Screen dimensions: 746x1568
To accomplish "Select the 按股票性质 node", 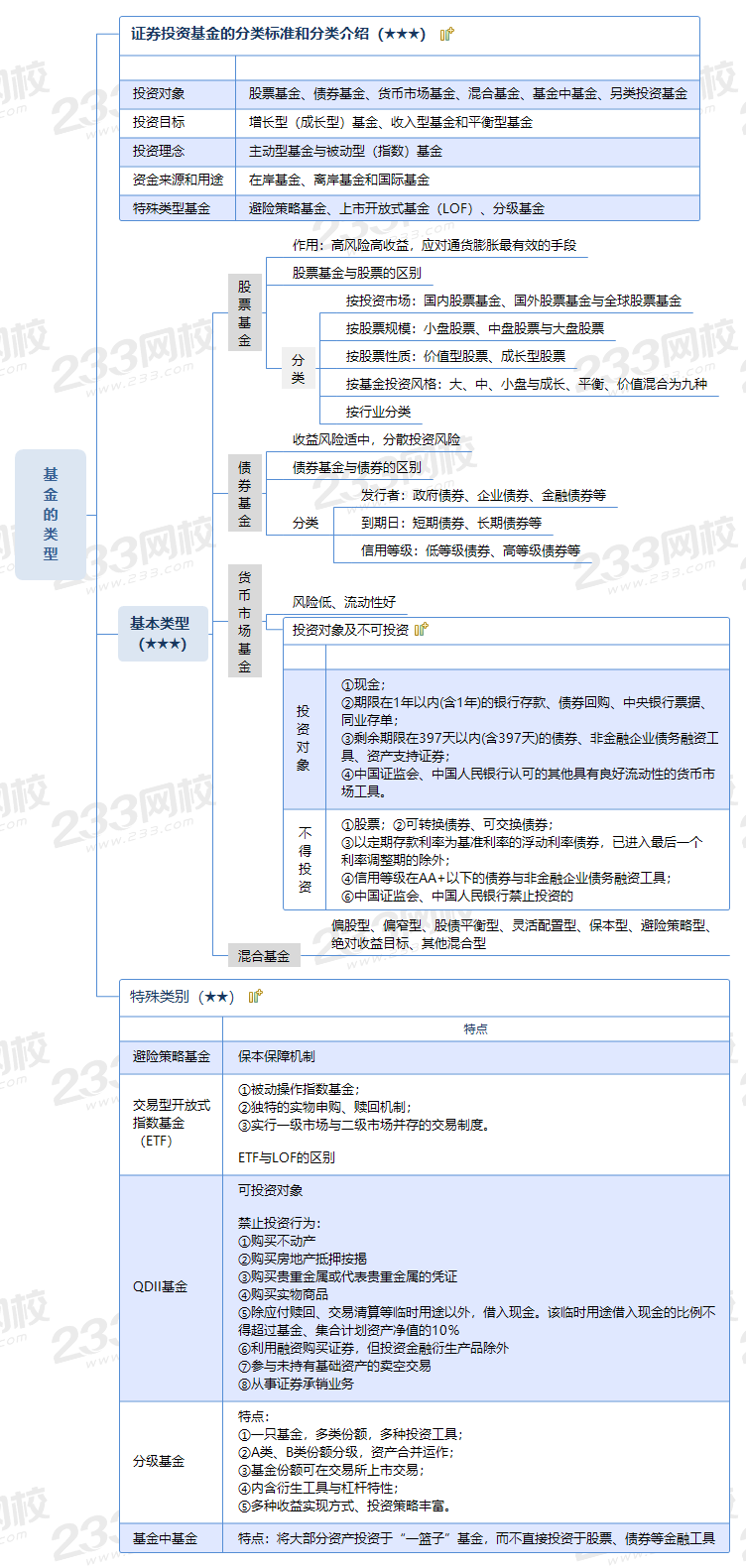I will [455, 356].
